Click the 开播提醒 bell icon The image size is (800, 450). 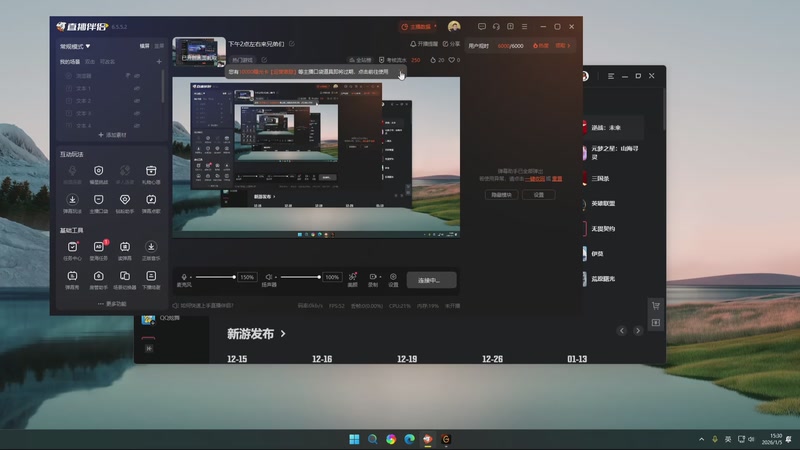tap(413, 44)
